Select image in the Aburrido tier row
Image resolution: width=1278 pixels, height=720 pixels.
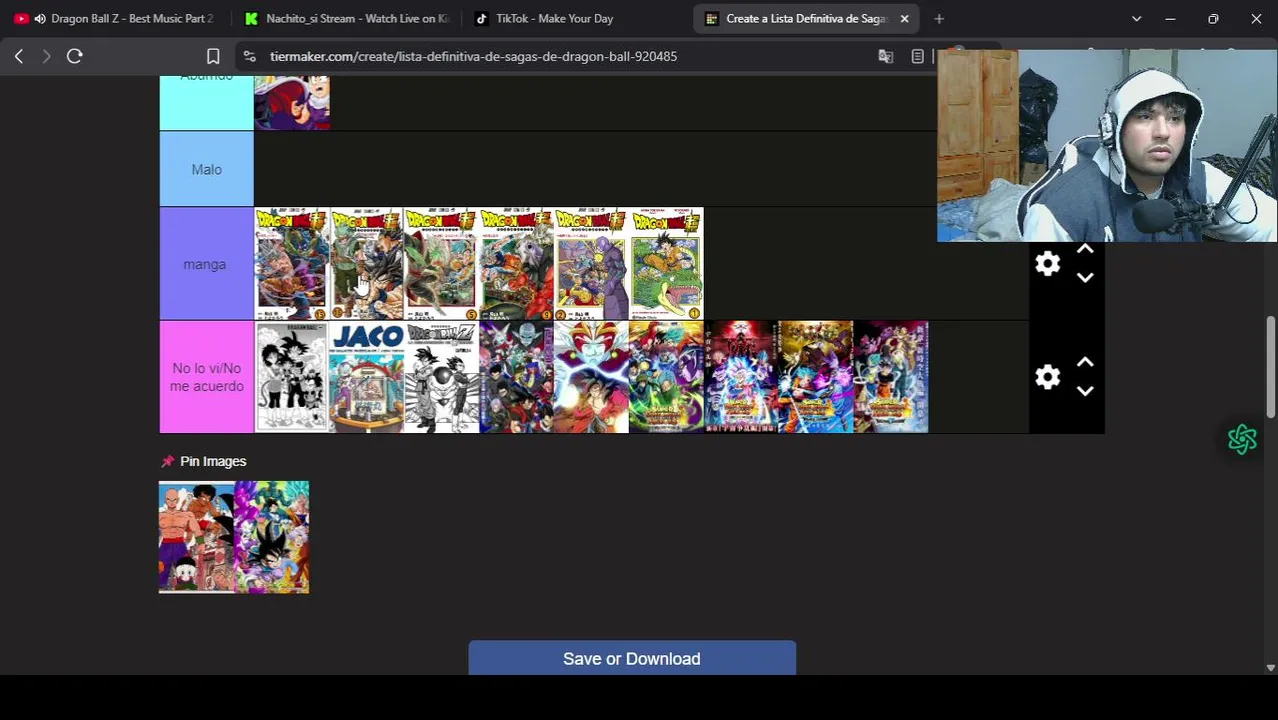(292, 102)
